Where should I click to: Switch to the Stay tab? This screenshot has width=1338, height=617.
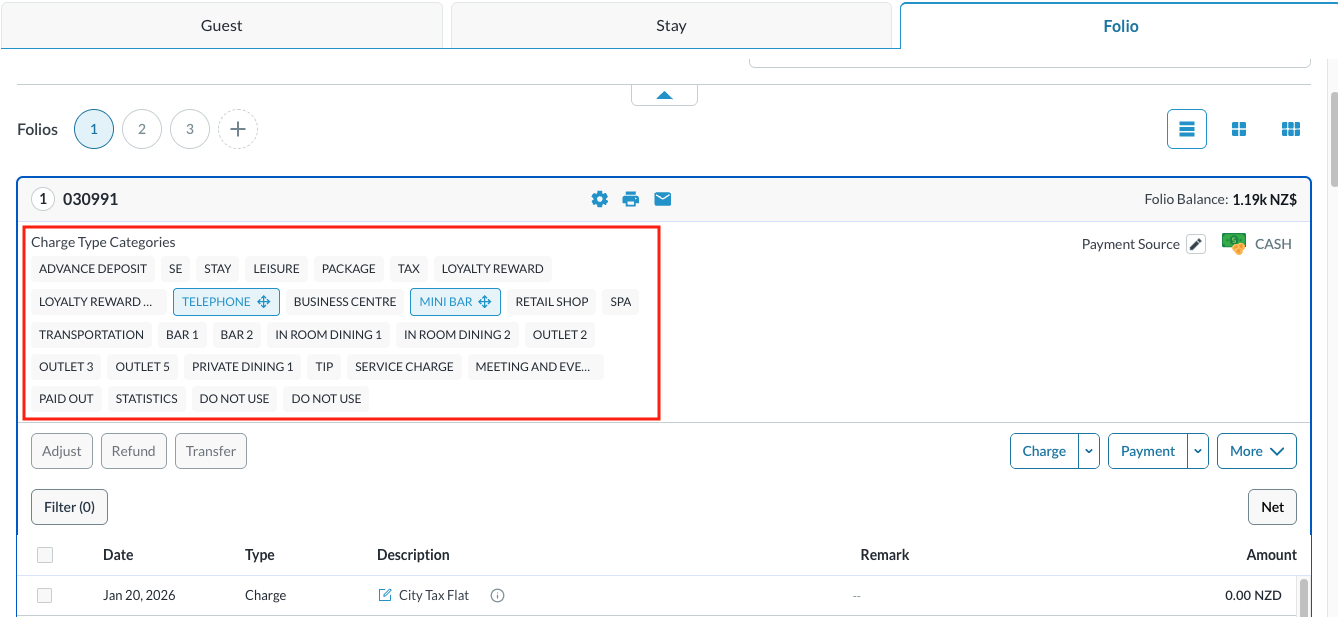[x=671, y=26]
